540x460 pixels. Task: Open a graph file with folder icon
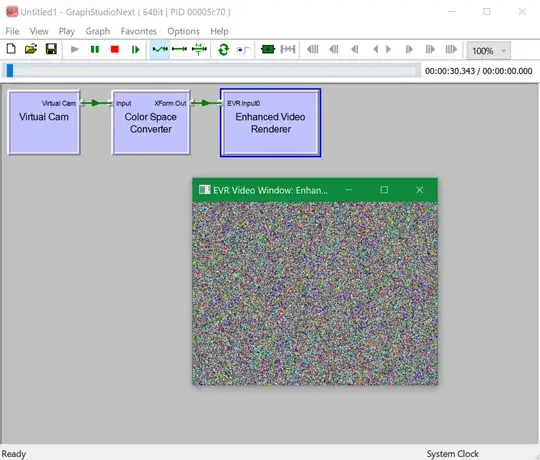pos(31,49)
